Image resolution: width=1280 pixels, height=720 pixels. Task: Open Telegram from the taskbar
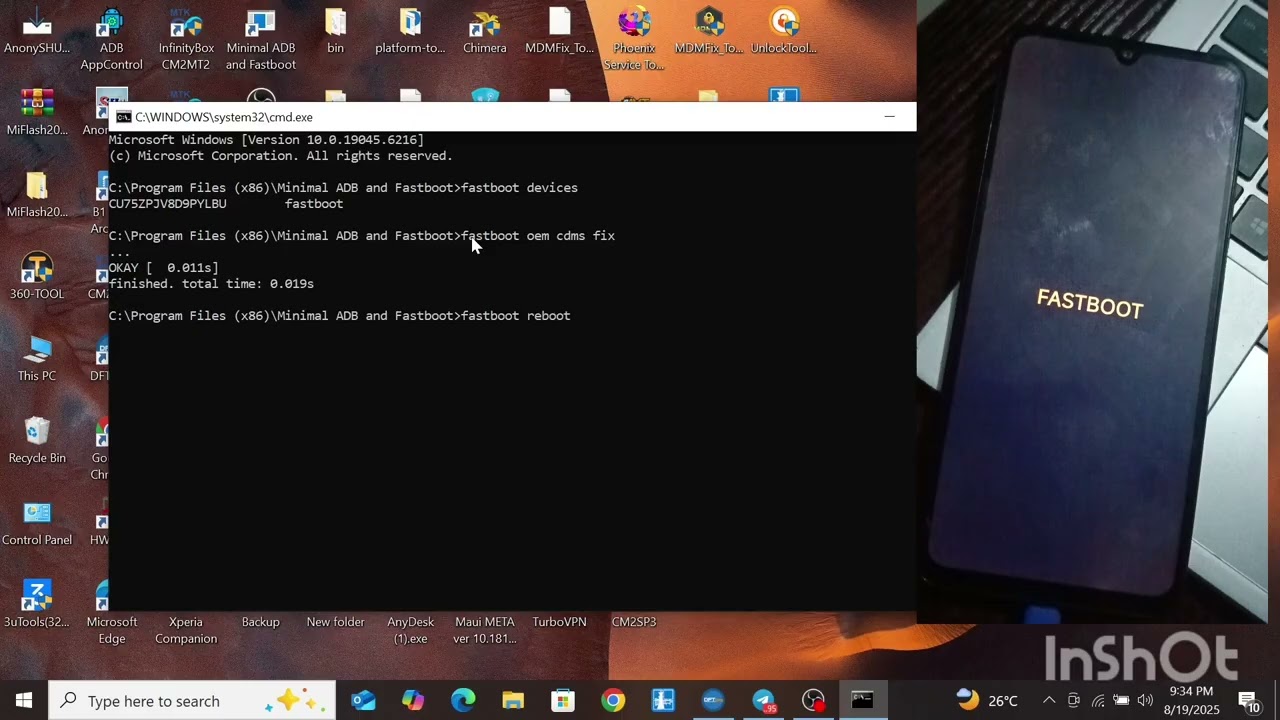pyautogui.click(x=763, y=700)
